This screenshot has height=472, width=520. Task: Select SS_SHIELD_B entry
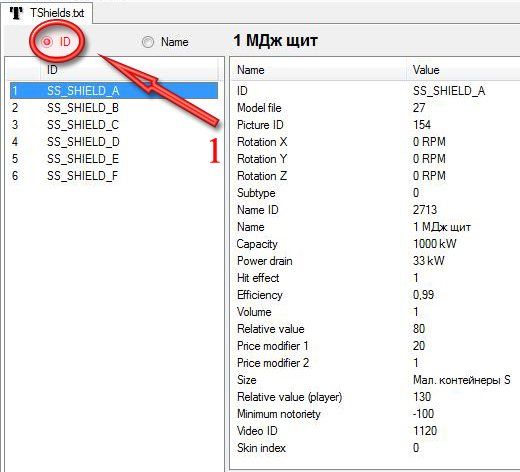(114, 108)
